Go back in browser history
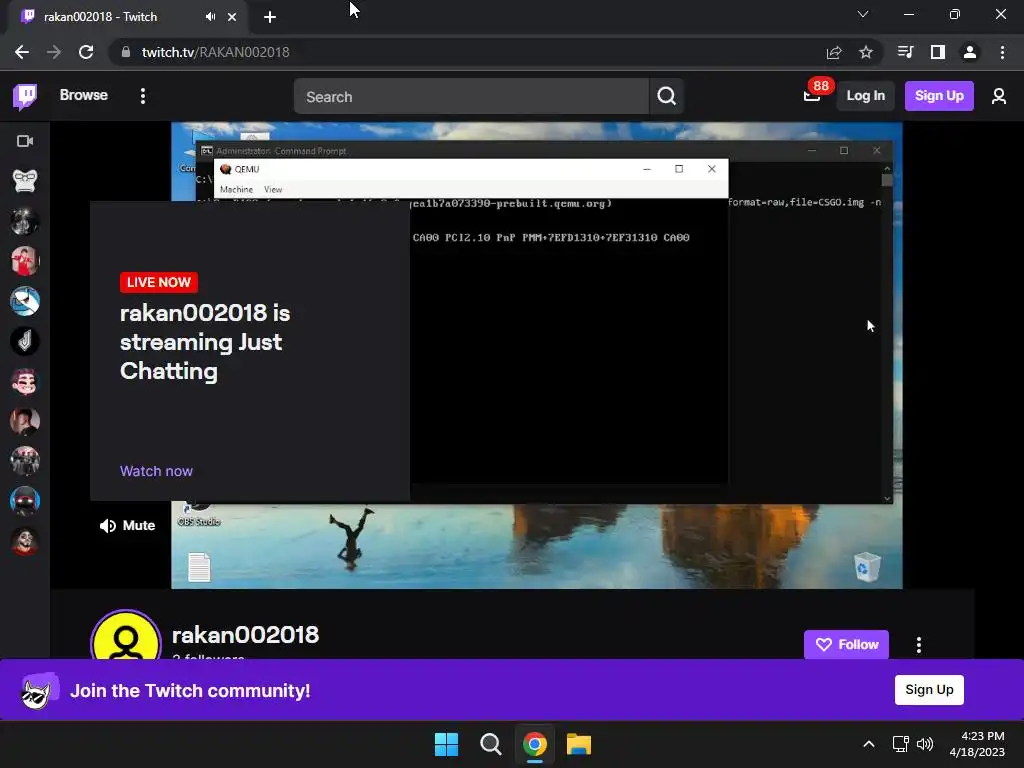This screenshot has height=768, width=1024. (22, 52)
